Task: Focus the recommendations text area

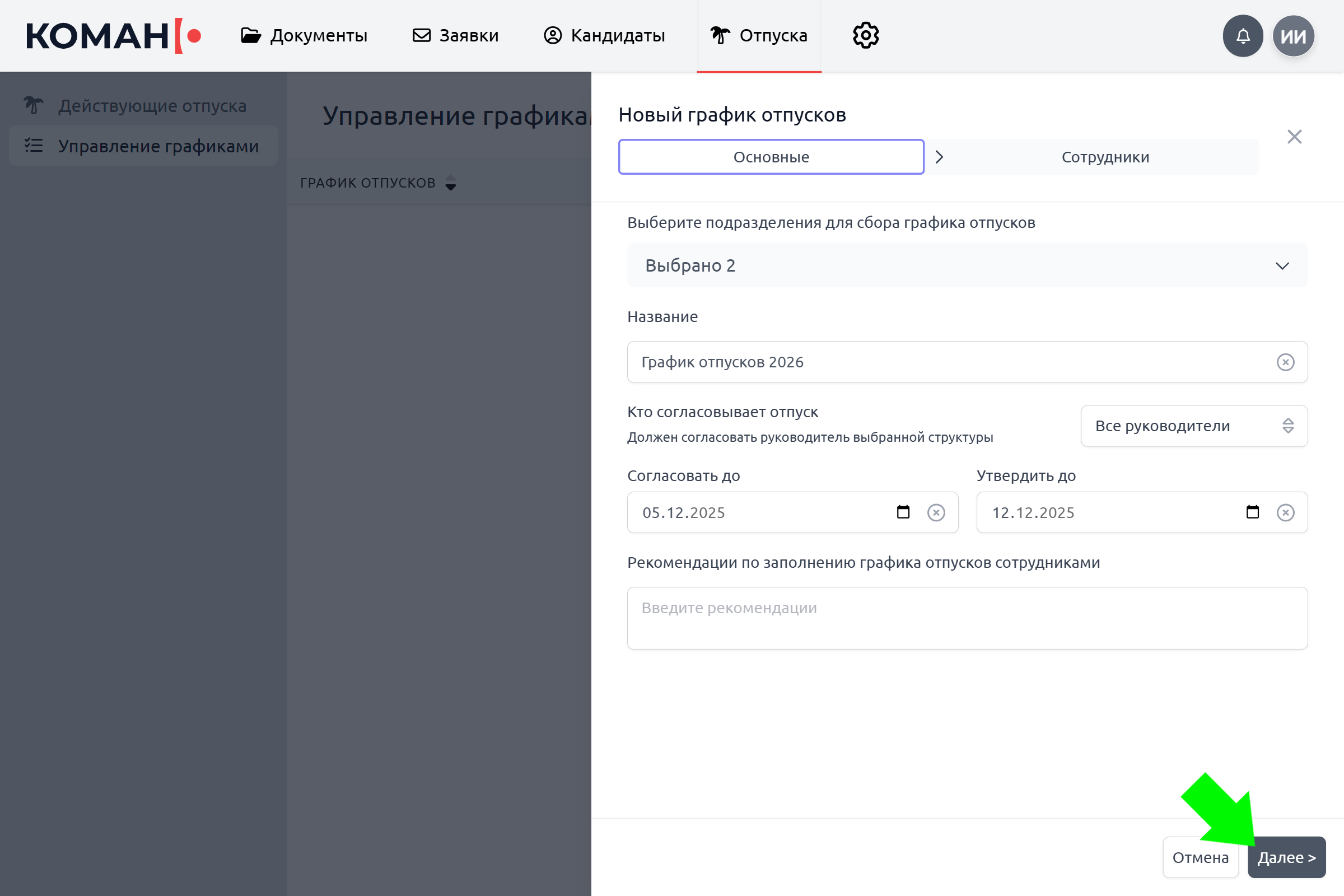Action: 967,618
